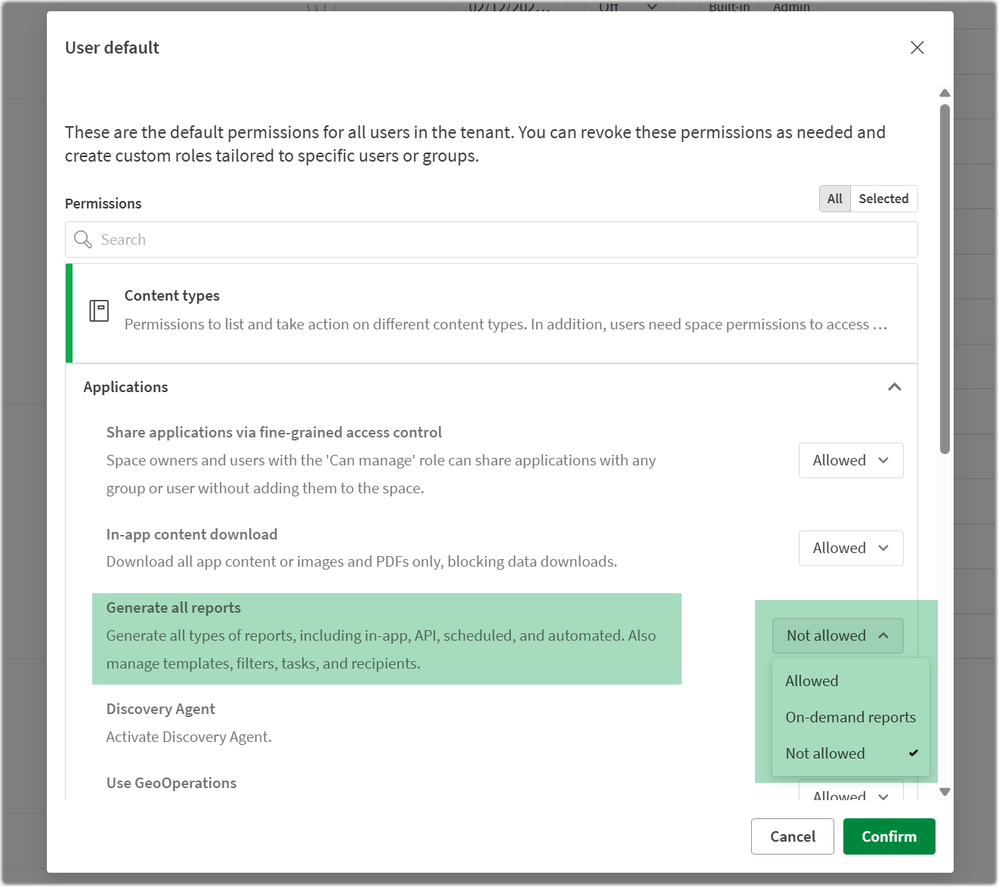This screenshot has height=887, width=999.
Task: Choose Allowed in the open dropdown list
Action: 812,681
